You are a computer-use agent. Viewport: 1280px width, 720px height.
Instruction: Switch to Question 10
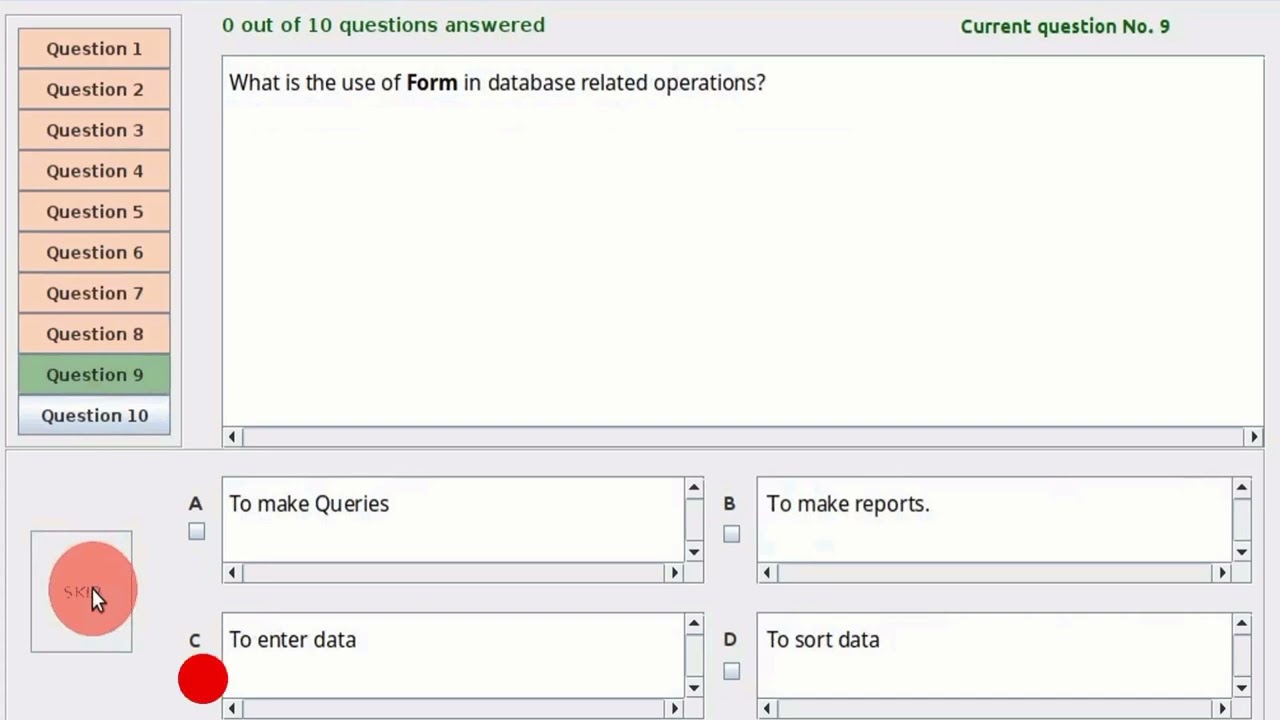(94, 416)
